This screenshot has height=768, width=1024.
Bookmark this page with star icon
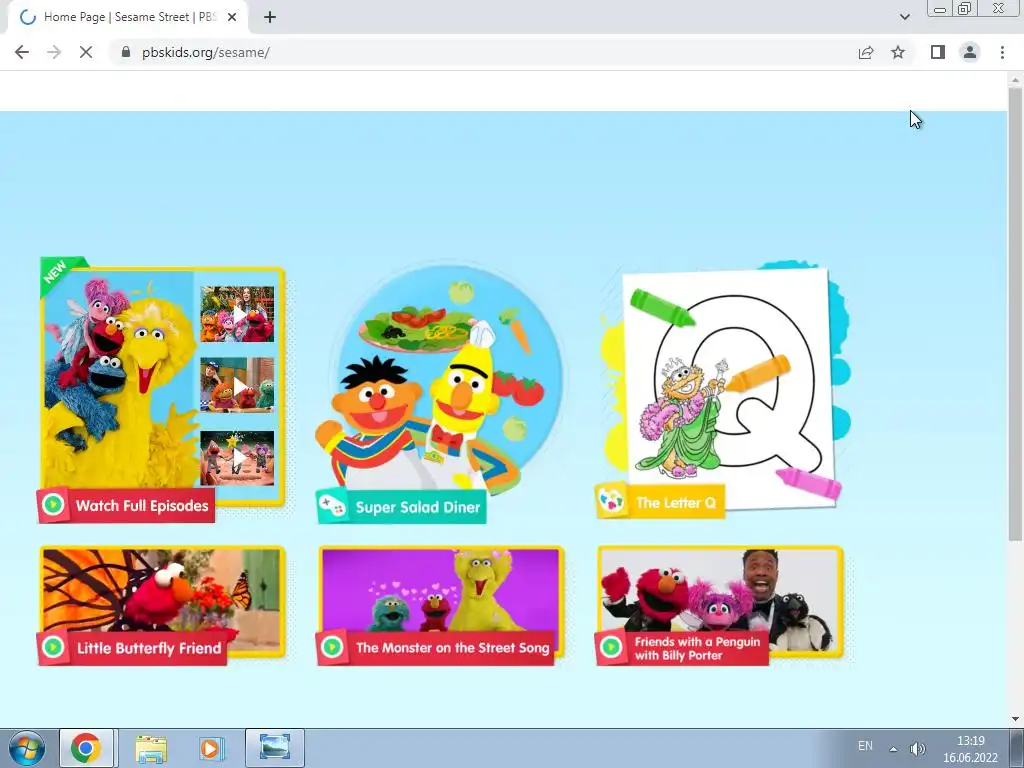click(x=898, y=52)
